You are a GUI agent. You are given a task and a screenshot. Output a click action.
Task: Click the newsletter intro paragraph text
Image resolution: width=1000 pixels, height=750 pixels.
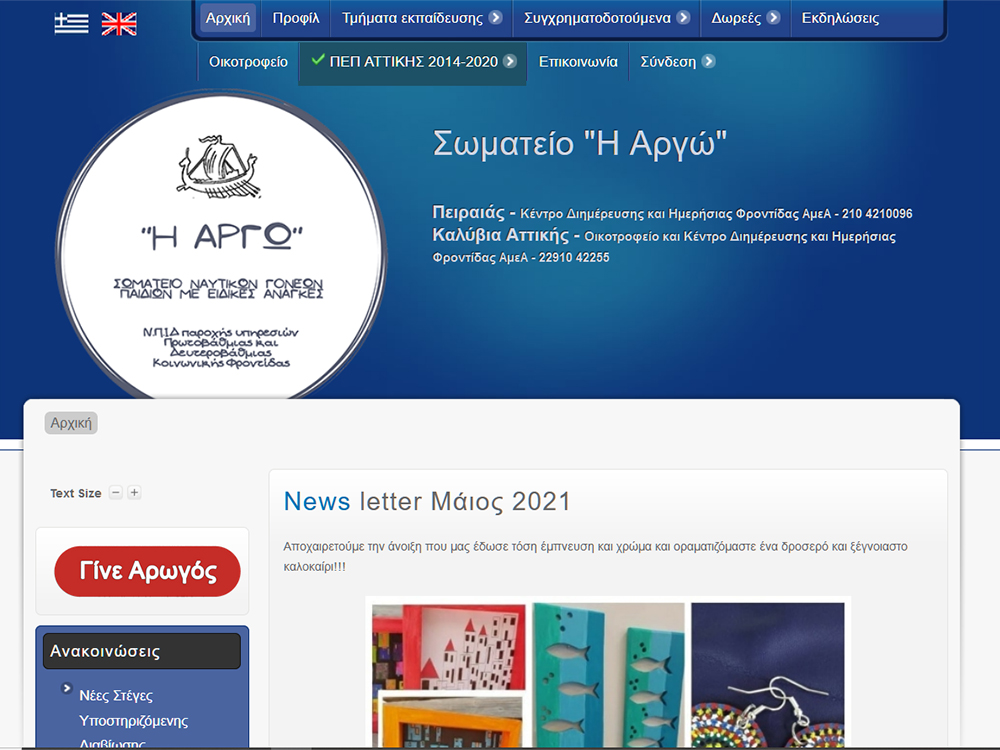pyautogui.click(x=596, y=556)
